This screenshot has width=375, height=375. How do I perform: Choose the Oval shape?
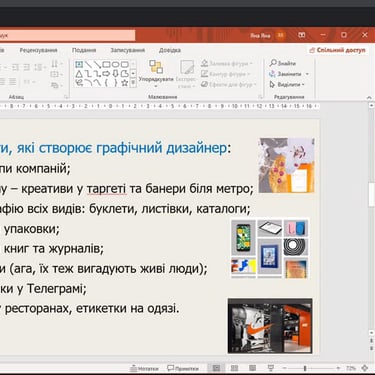(115, 64)
